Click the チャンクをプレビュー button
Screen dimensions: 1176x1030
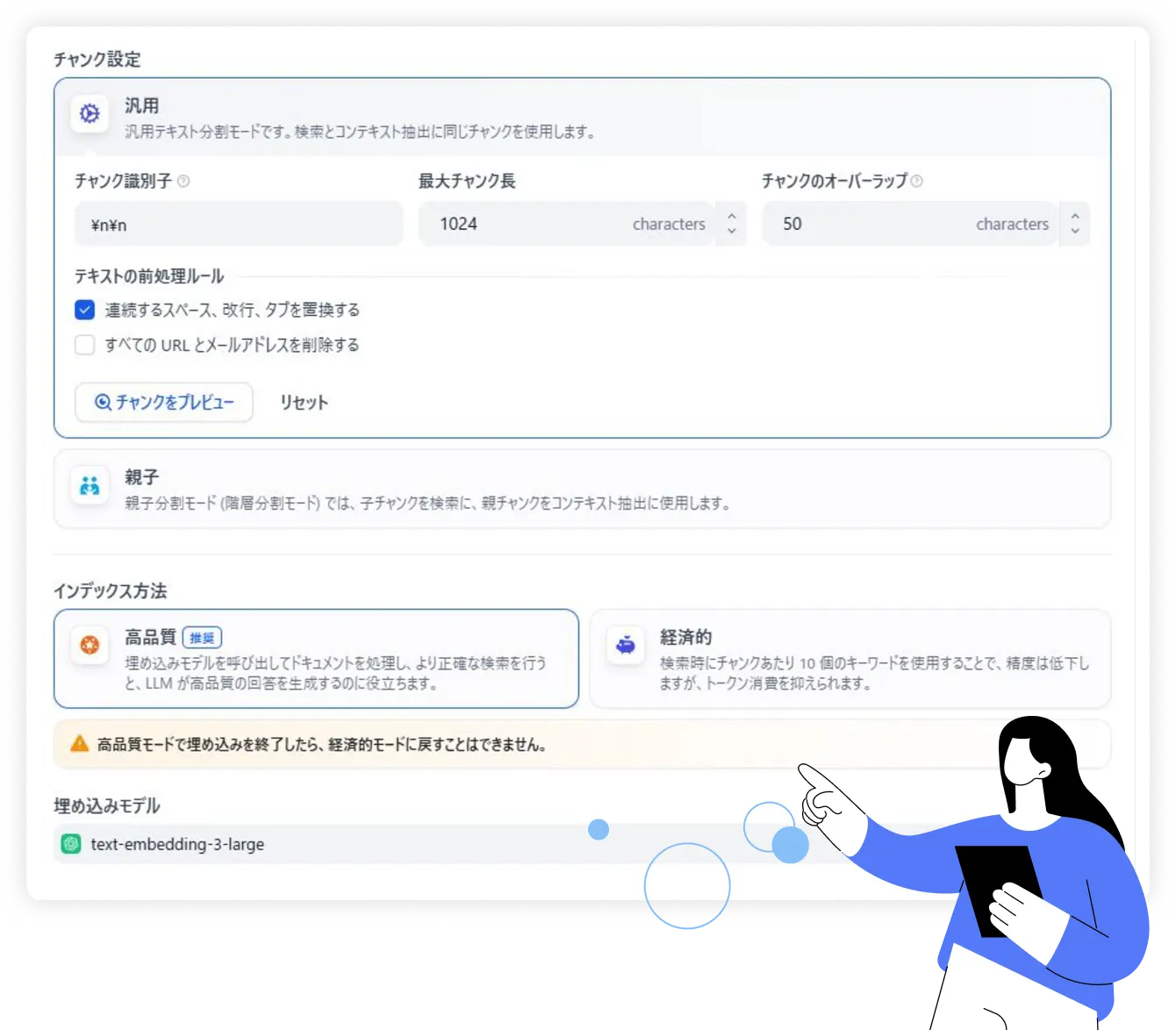click(164, 403)
